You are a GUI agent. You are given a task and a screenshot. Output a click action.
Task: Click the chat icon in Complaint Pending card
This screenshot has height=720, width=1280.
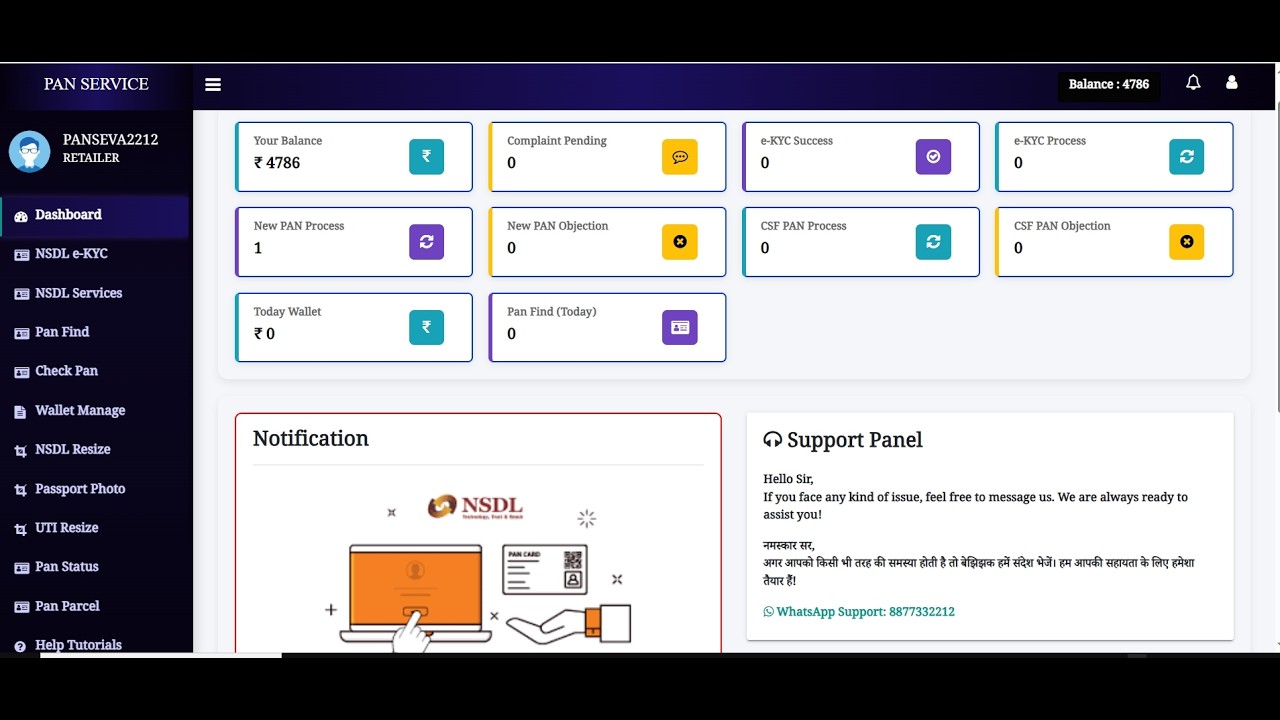pos(680,156)
